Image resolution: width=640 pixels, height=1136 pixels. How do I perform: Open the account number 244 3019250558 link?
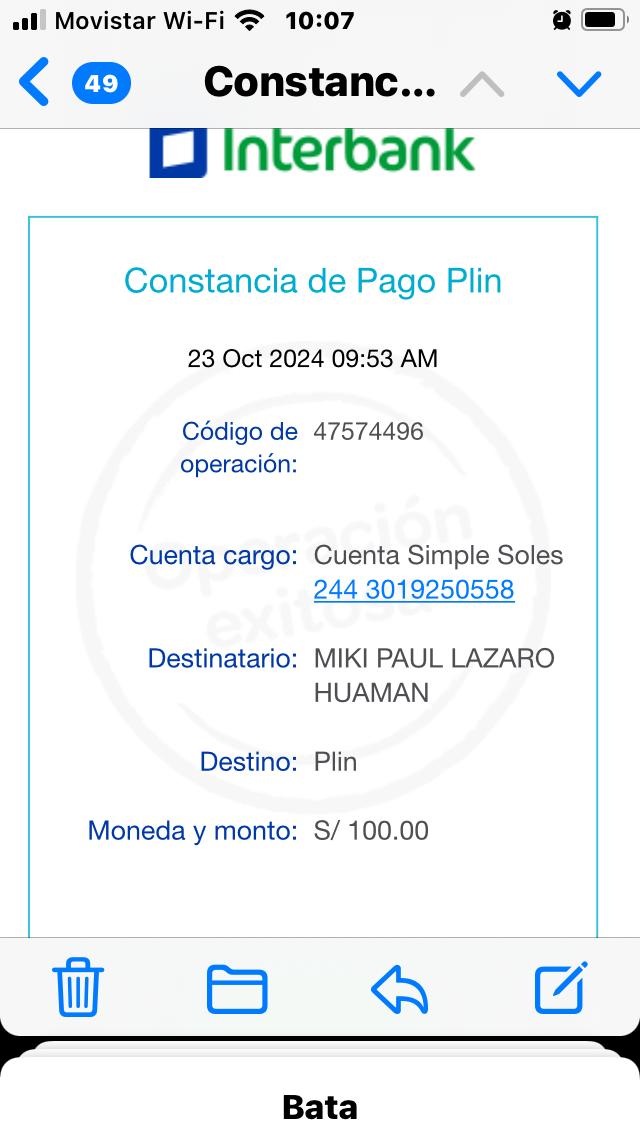pyautogui.click(x=414, y=590)
